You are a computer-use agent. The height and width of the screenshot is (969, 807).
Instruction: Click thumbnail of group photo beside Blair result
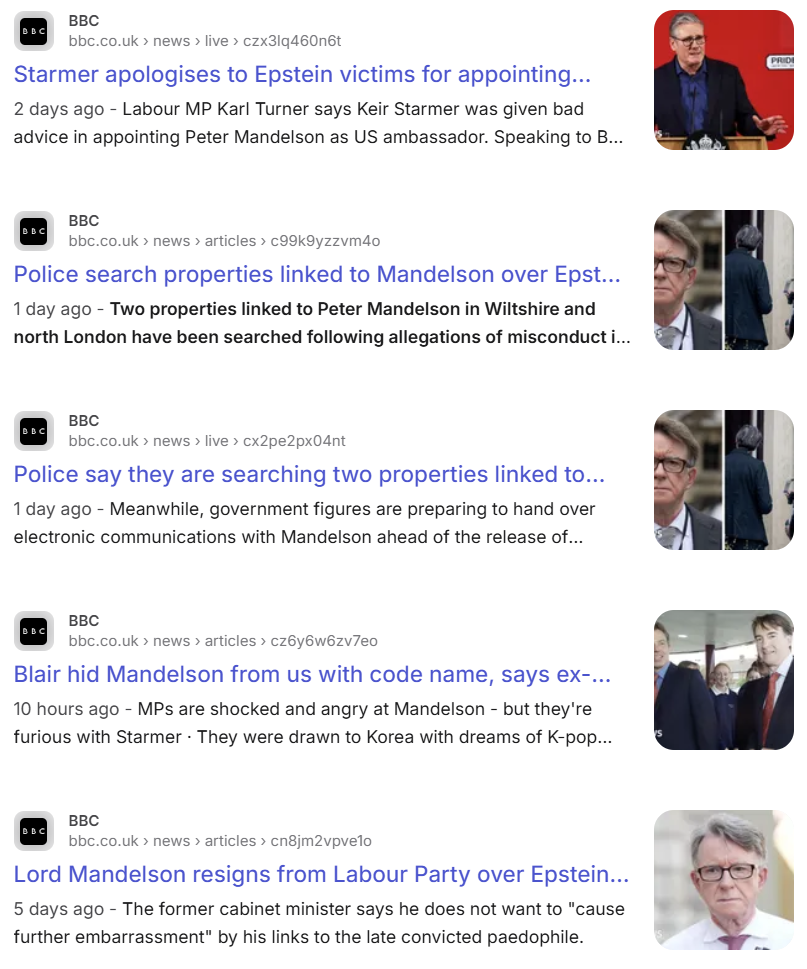click(724, 680)
